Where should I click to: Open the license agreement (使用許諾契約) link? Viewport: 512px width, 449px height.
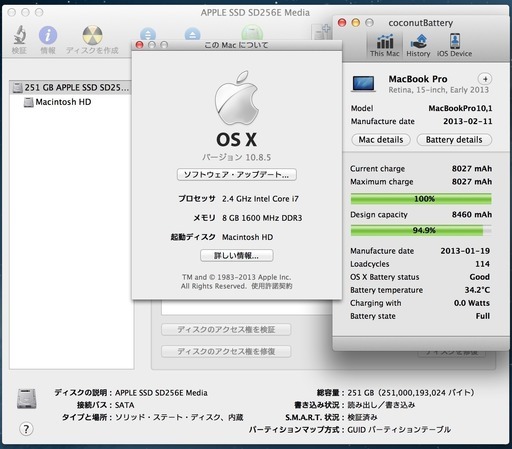point(272,286)
